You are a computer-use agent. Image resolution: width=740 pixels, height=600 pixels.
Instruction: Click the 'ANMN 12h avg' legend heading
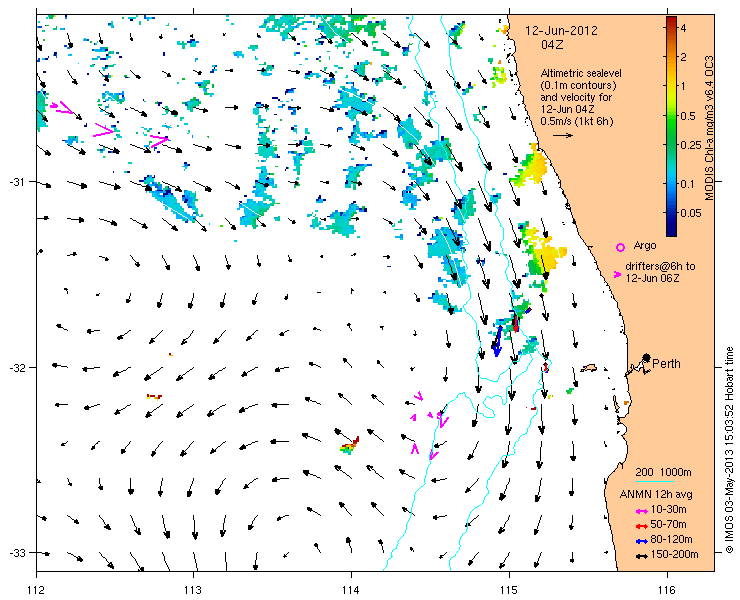coord(656,494)
